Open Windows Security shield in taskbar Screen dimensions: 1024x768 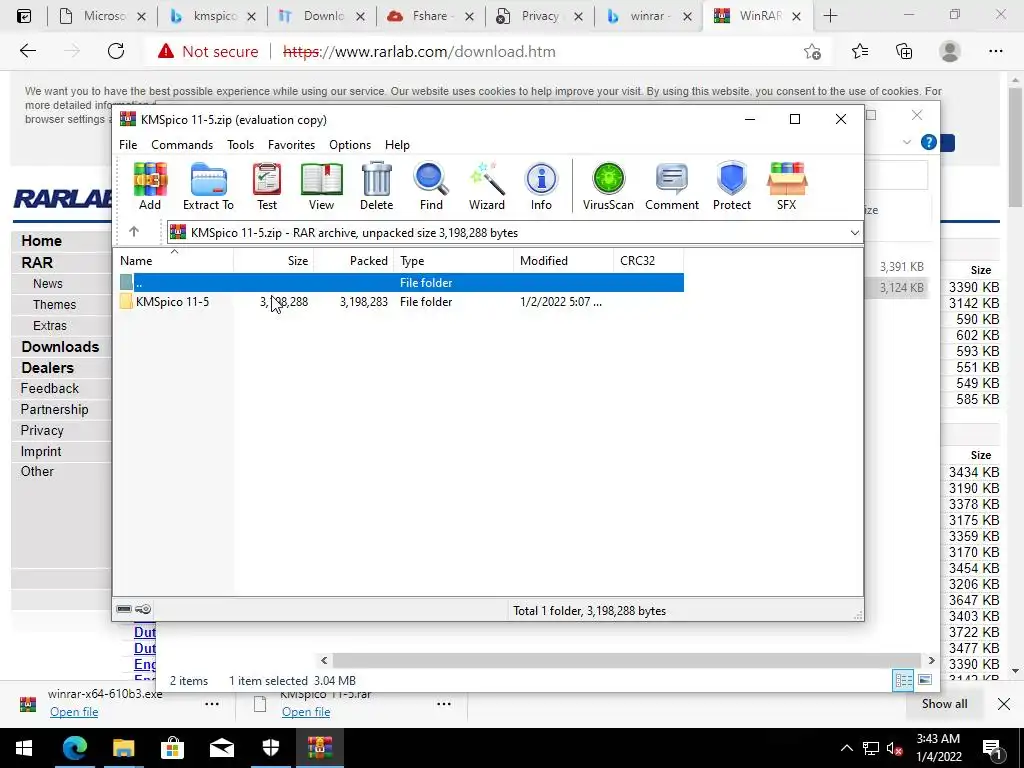[270, 748]
